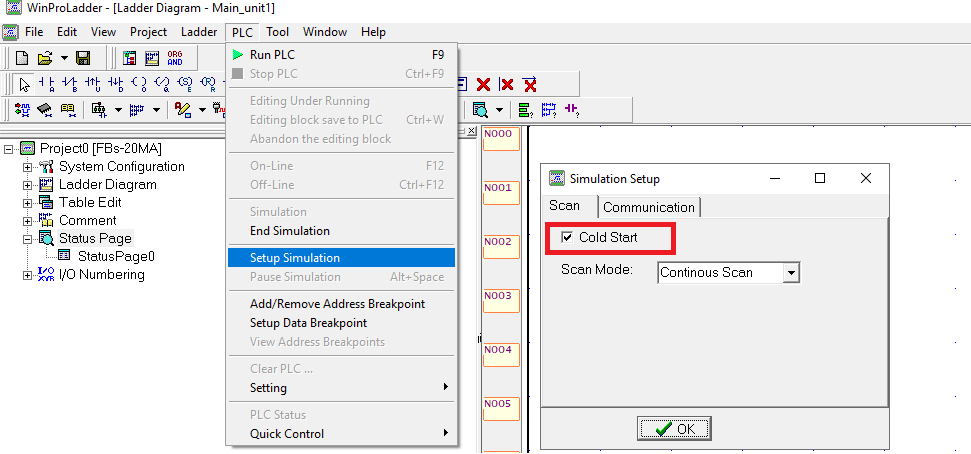Collapse the Status Page tree node
This screenshot has height=454, width=971.
(x=27, y=239)
